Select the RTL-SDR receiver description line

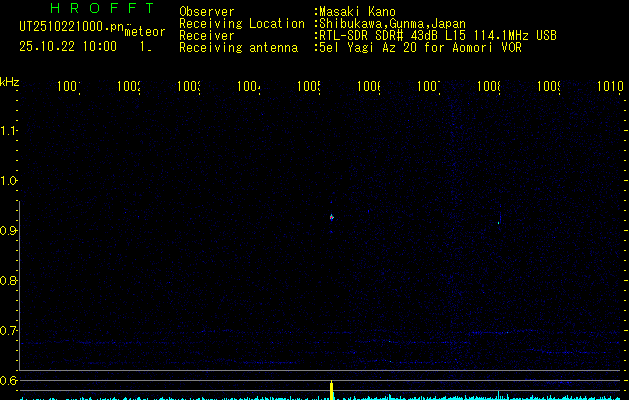pos(438,36)
